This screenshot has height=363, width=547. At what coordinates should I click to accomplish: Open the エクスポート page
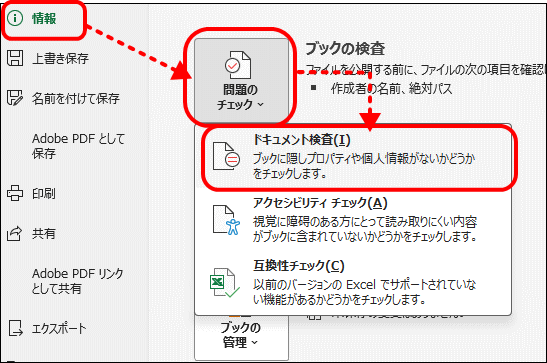point(59,328)
